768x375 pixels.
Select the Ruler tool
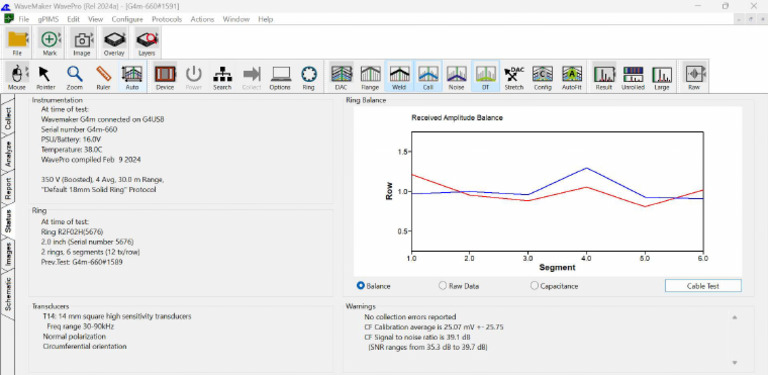point(103,77)
